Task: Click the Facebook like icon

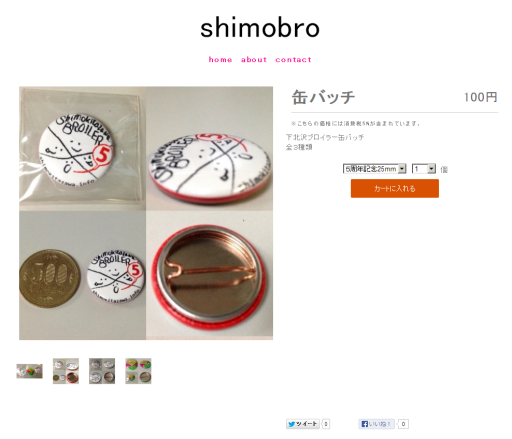Action: pyautogui.click(x=365, y=424)
